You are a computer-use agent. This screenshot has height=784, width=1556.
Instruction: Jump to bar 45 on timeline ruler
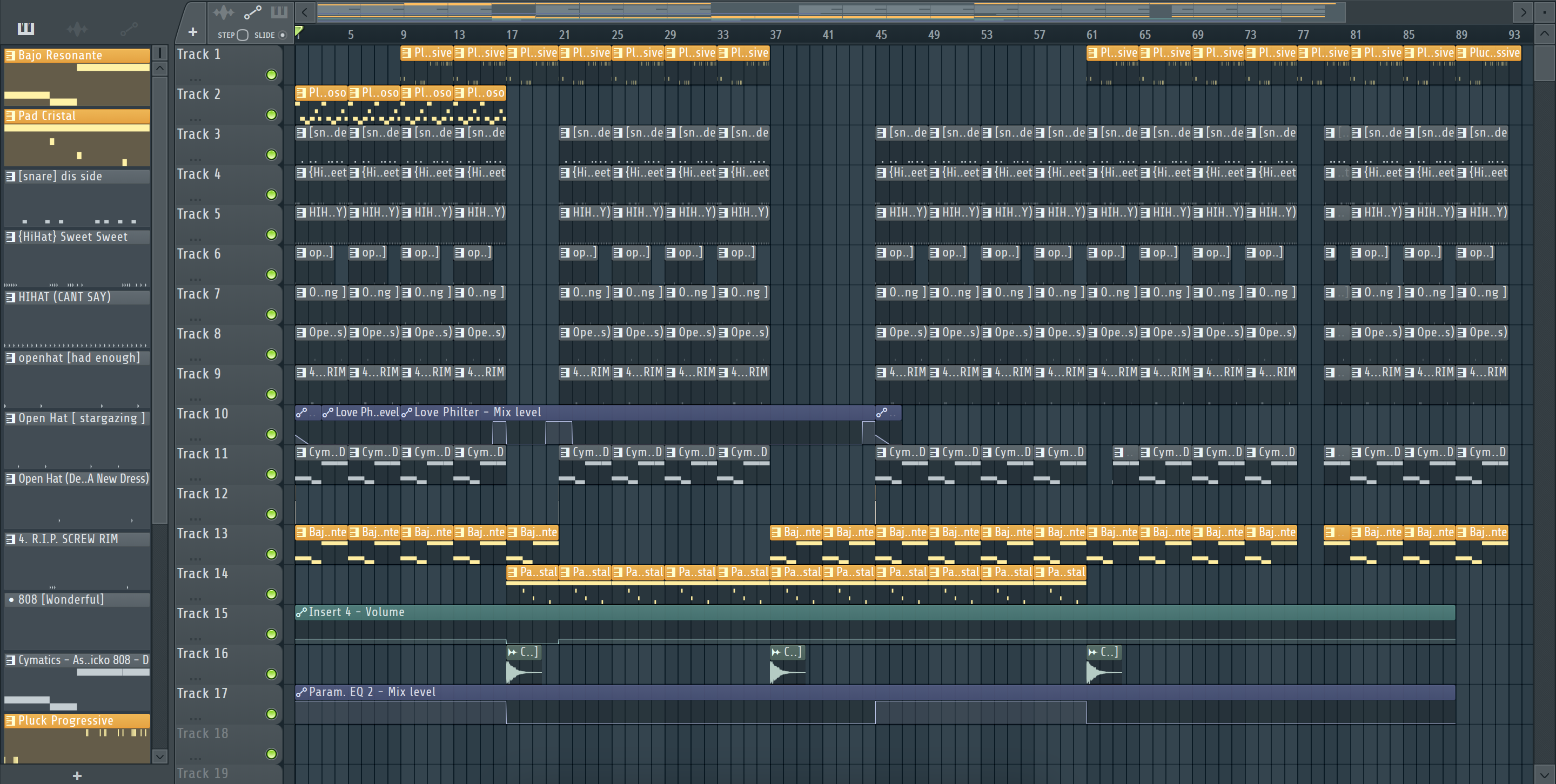(x=881, y=35)
